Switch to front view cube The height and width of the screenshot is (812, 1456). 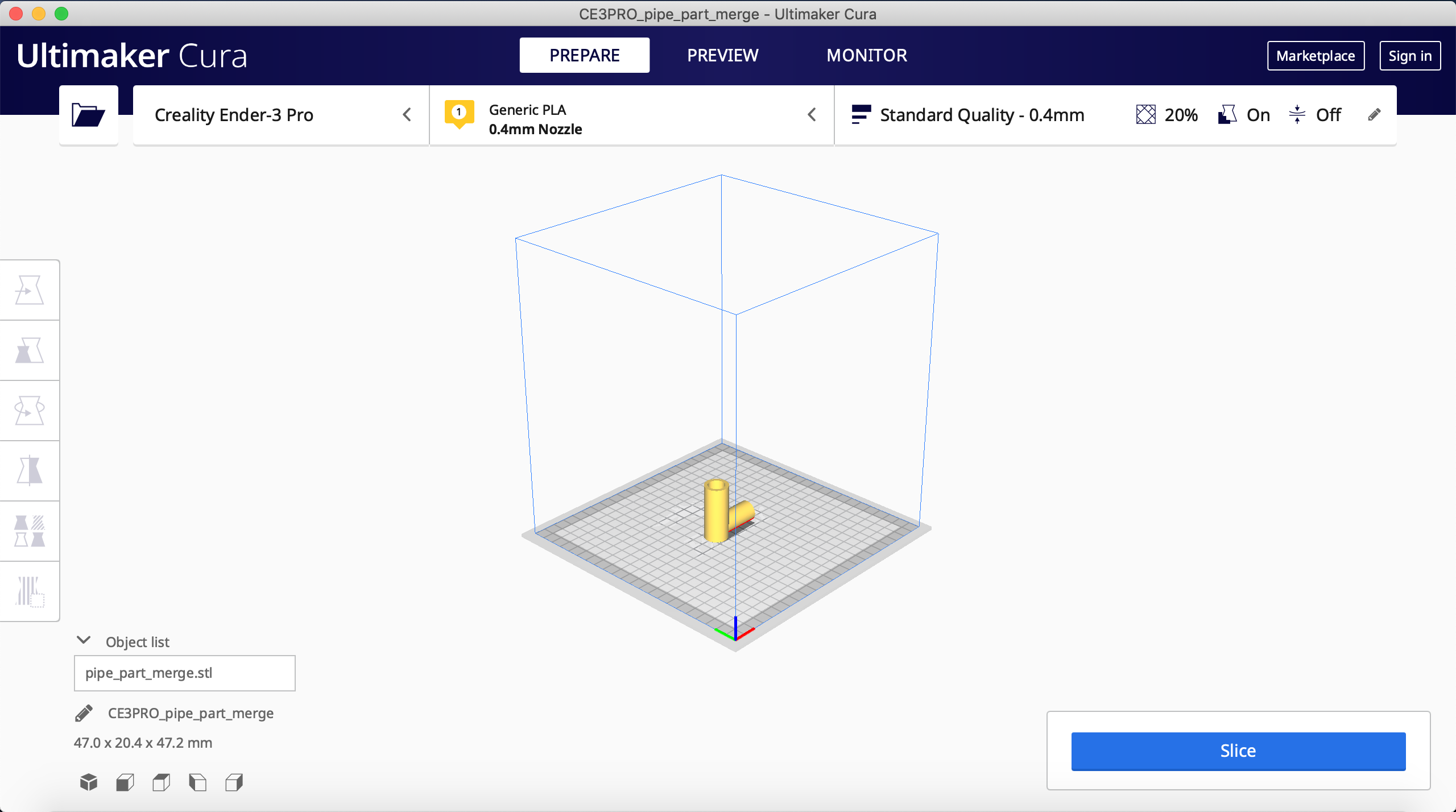pos(125,782)
